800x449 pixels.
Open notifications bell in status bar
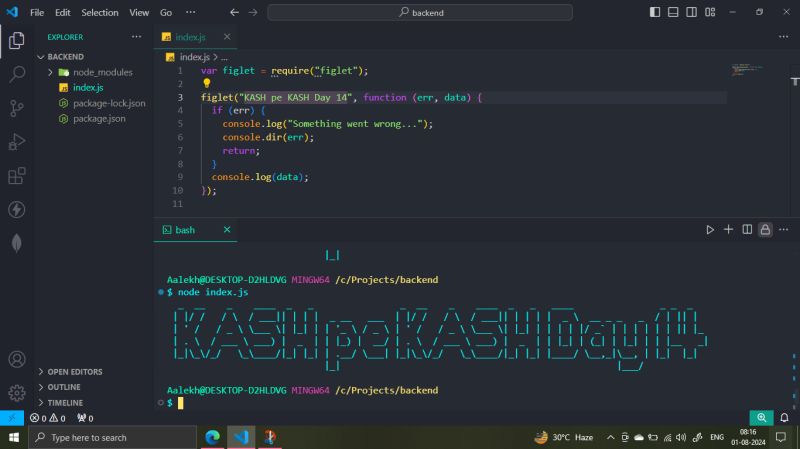[x=785, y=418]
